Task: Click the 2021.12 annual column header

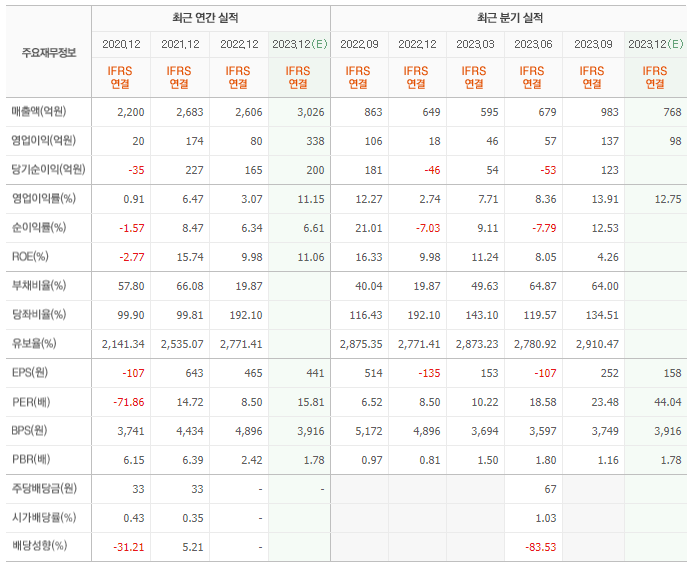Action: pos(180,44)
